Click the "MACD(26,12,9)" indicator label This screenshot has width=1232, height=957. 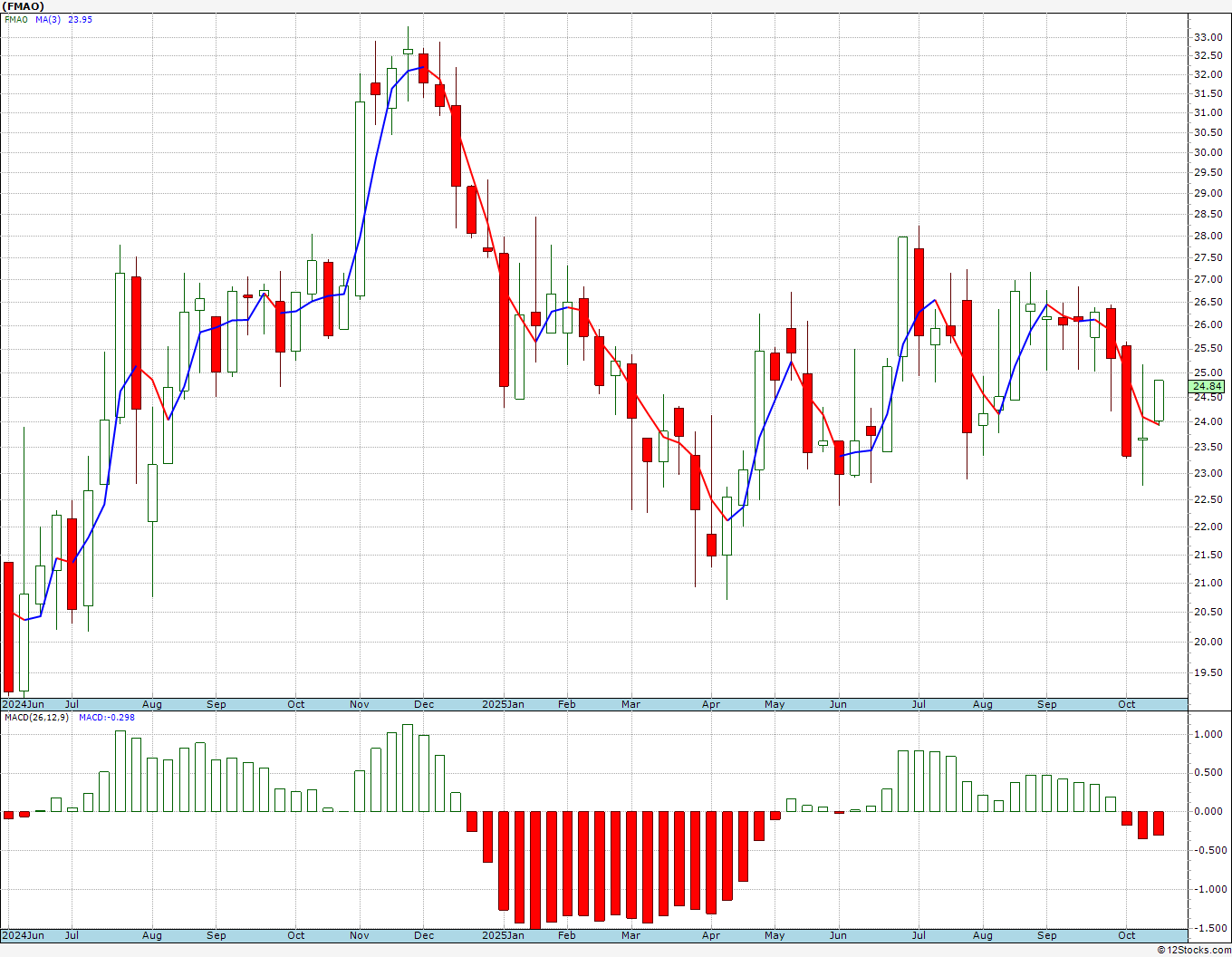tap(37, 718)
